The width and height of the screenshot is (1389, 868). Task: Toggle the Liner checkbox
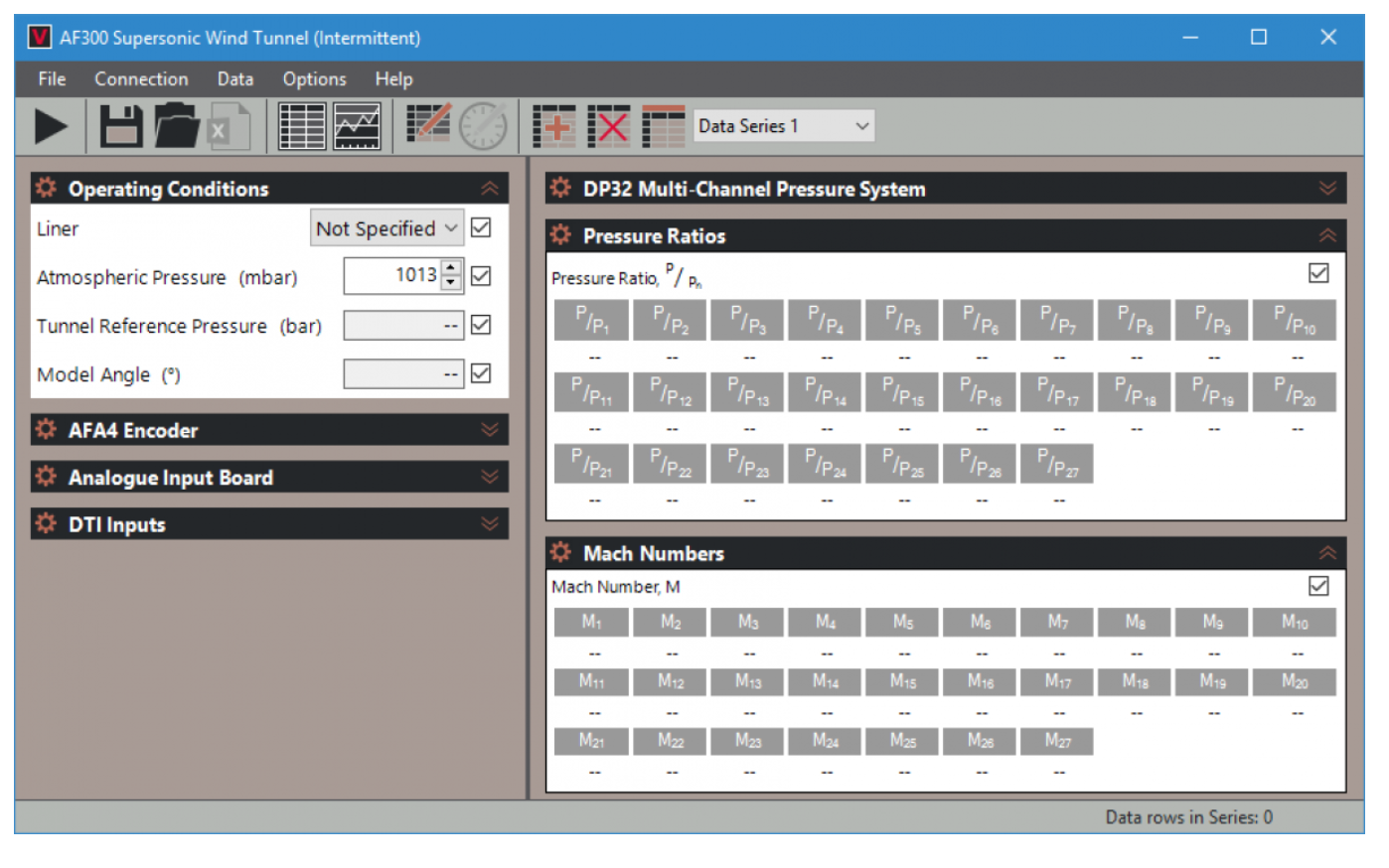click(481, 227)
